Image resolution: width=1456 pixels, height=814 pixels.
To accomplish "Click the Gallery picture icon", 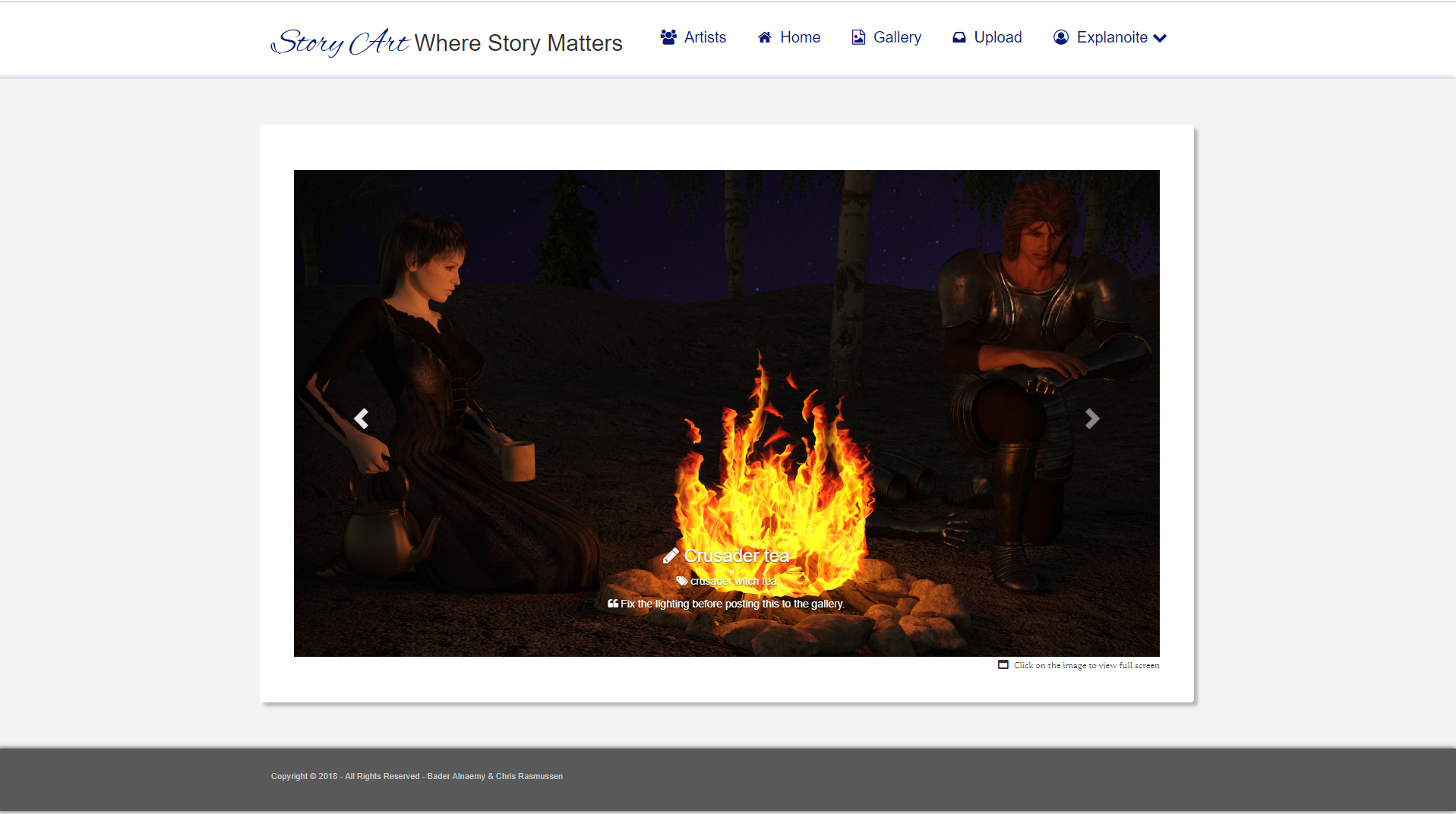I will (x=858, y=37).
